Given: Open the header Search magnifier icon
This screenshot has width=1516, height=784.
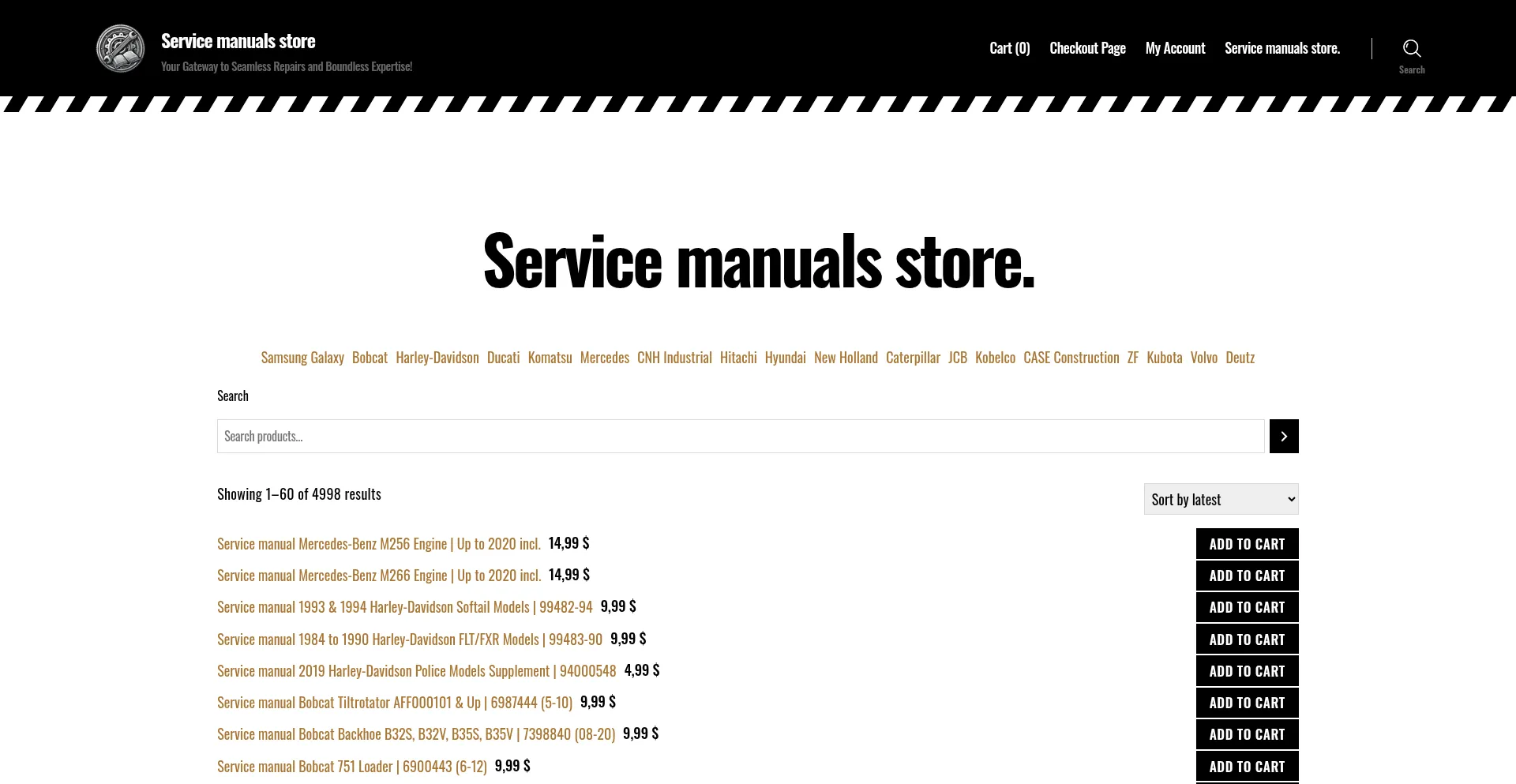Looking at the screenshot, I should (1412, 48).
